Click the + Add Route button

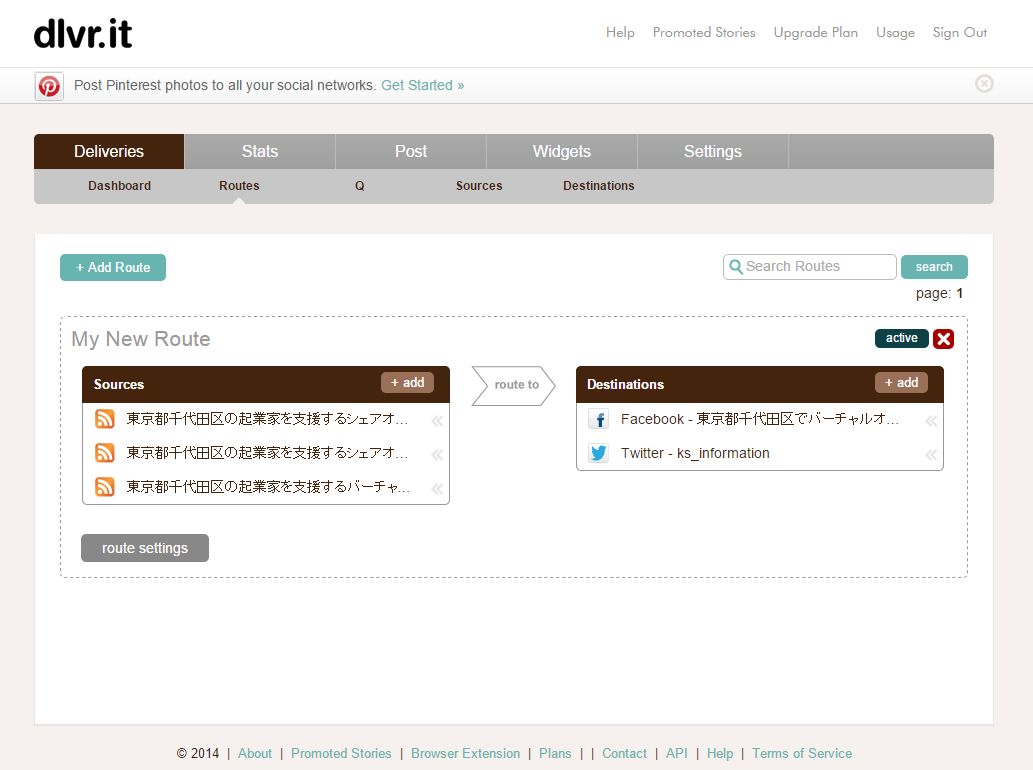point(113,267)
